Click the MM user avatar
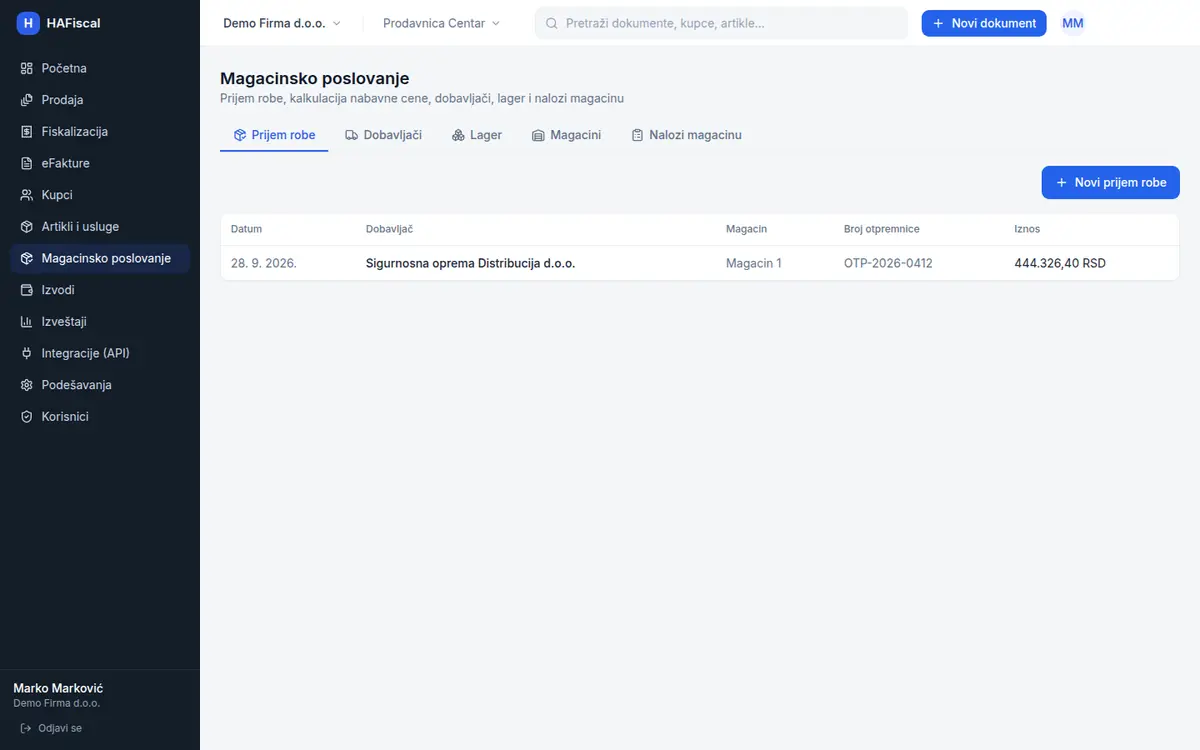Image resolution: width=1200 pixels, height=750 pixels. coord(1073,23)
